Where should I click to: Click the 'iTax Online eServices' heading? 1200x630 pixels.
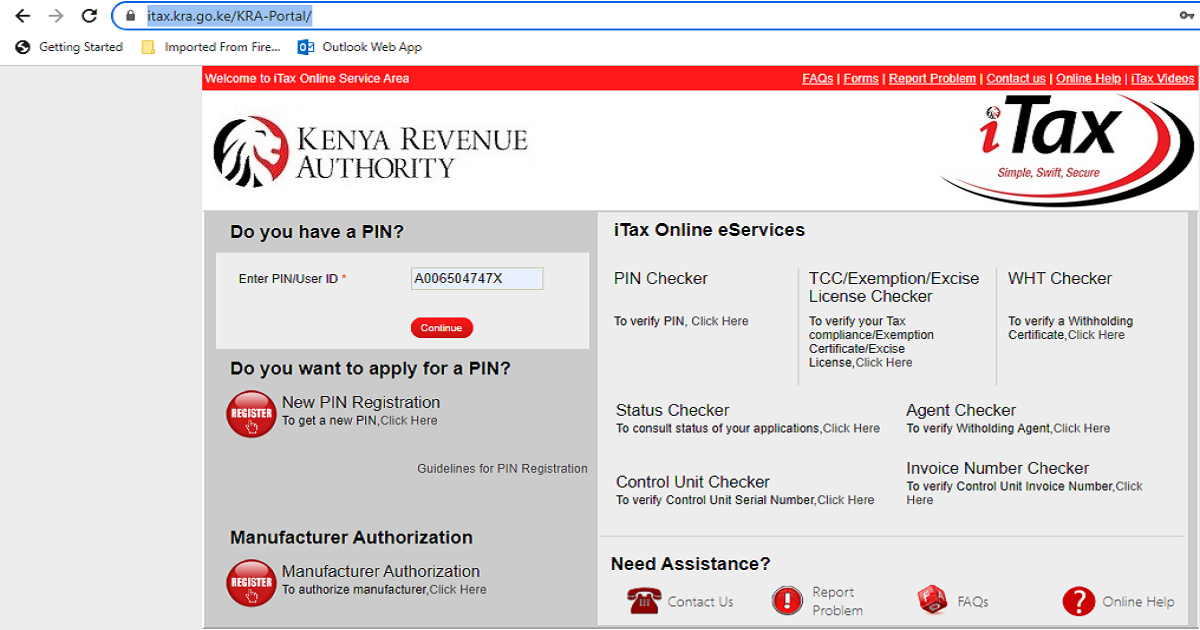709,230
